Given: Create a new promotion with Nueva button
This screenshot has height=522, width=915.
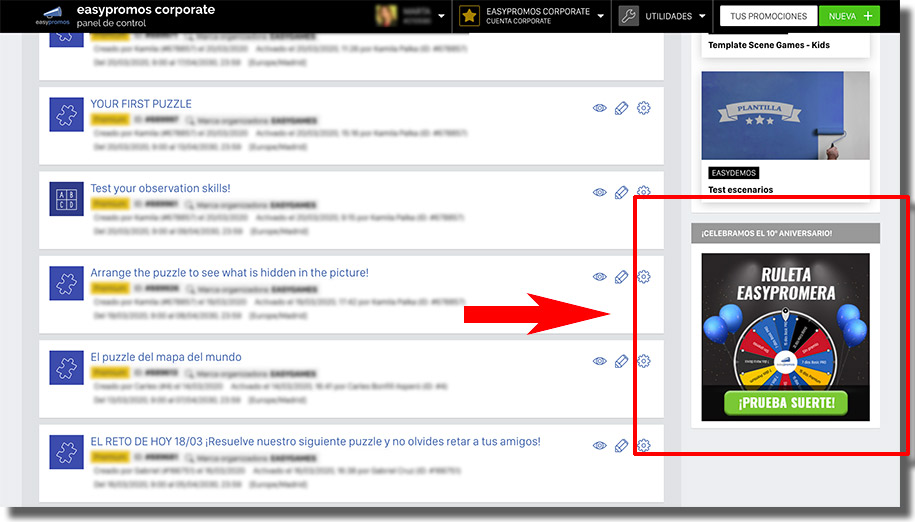Looking at the screenshot, I should (x=849, y=16).
